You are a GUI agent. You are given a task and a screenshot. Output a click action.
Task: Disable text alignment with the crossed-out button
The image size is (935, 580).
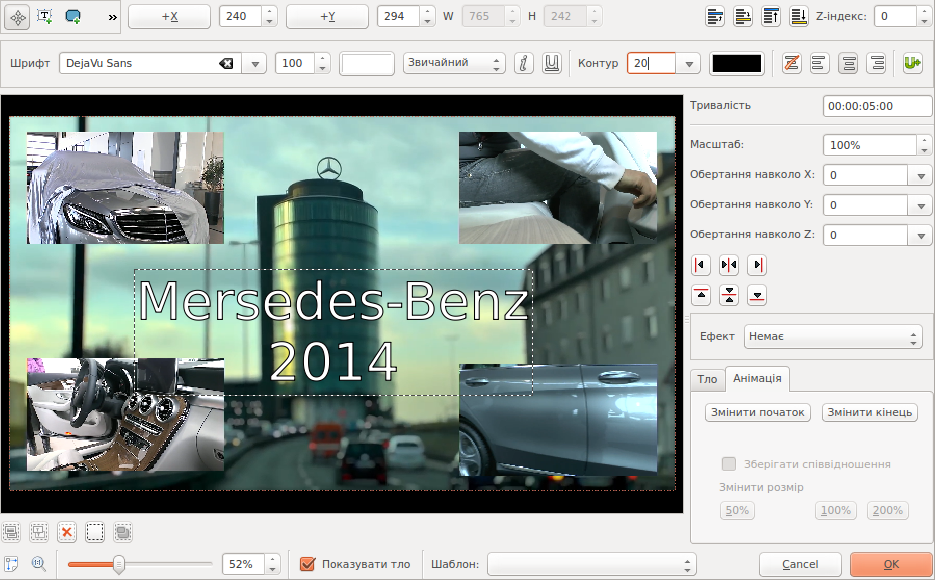click(791, 63)
